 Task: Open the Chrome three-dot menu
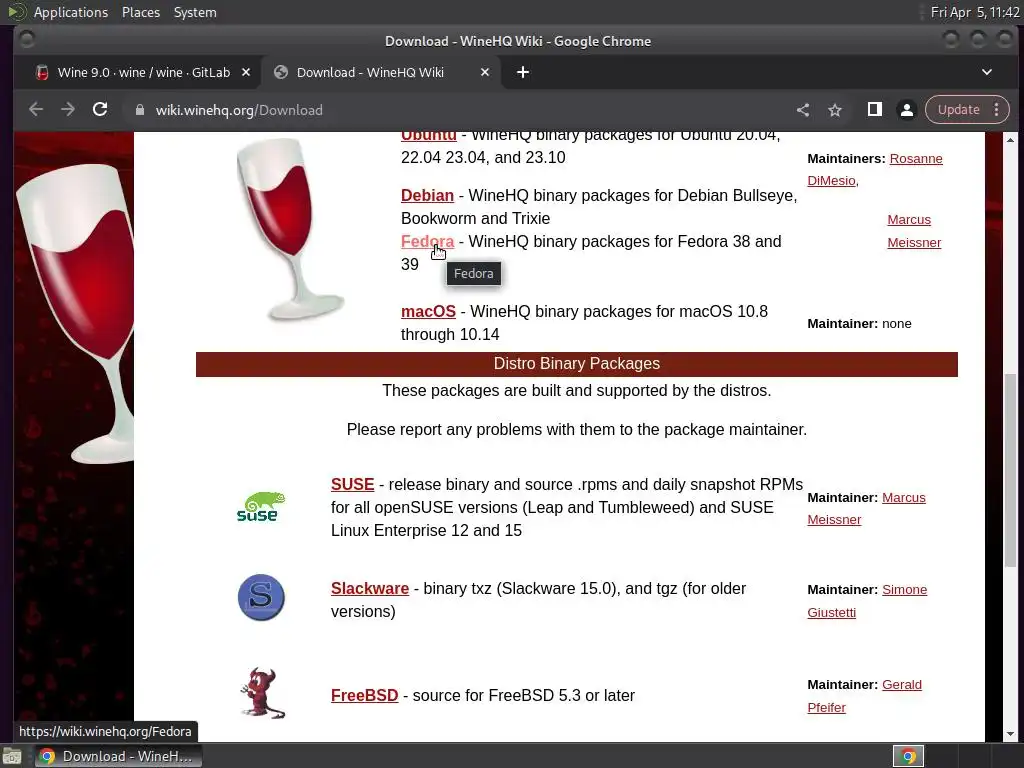(x=997, y=110)
